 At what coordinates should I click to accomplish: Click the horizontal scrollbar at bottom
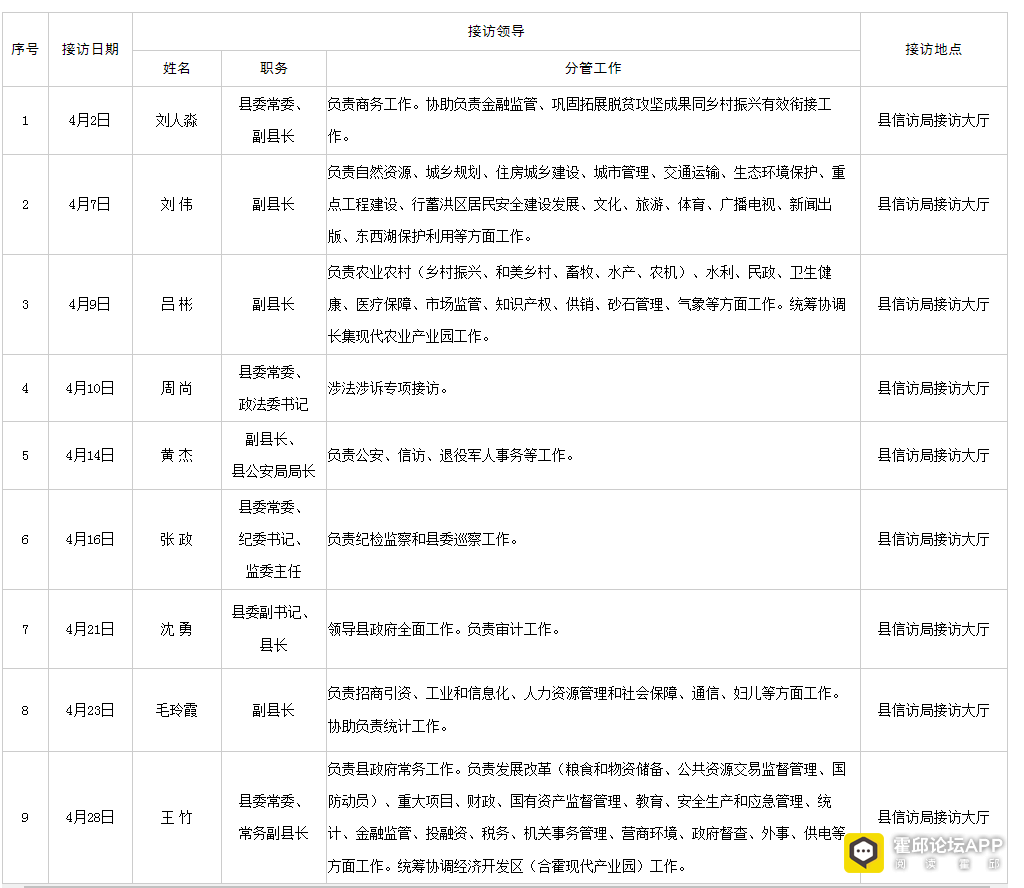coord(506,886)
